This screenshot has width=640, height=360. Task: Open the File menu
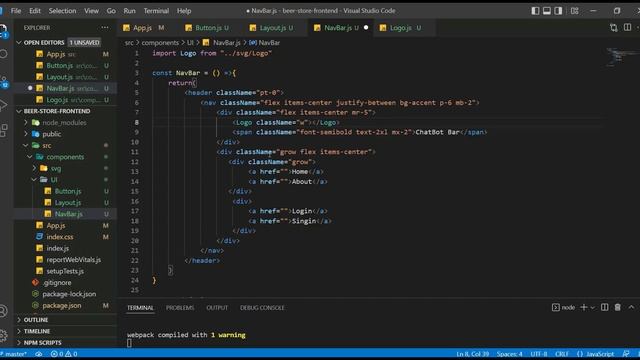coord(16,11)
